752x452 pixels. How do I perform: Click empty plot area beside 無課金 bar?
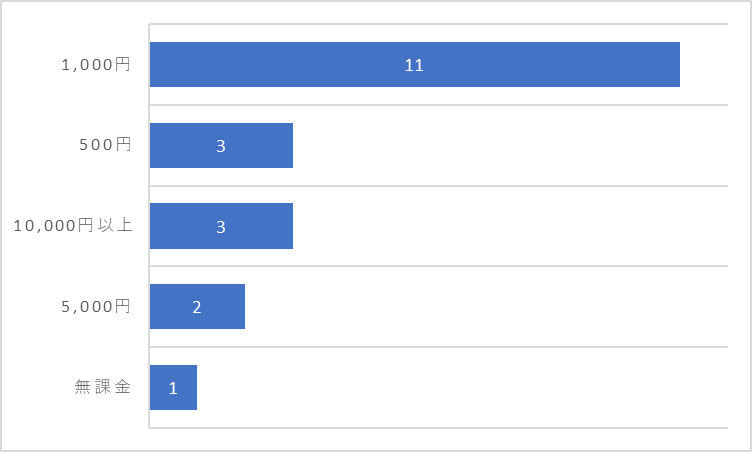click(x=460, y=387)
